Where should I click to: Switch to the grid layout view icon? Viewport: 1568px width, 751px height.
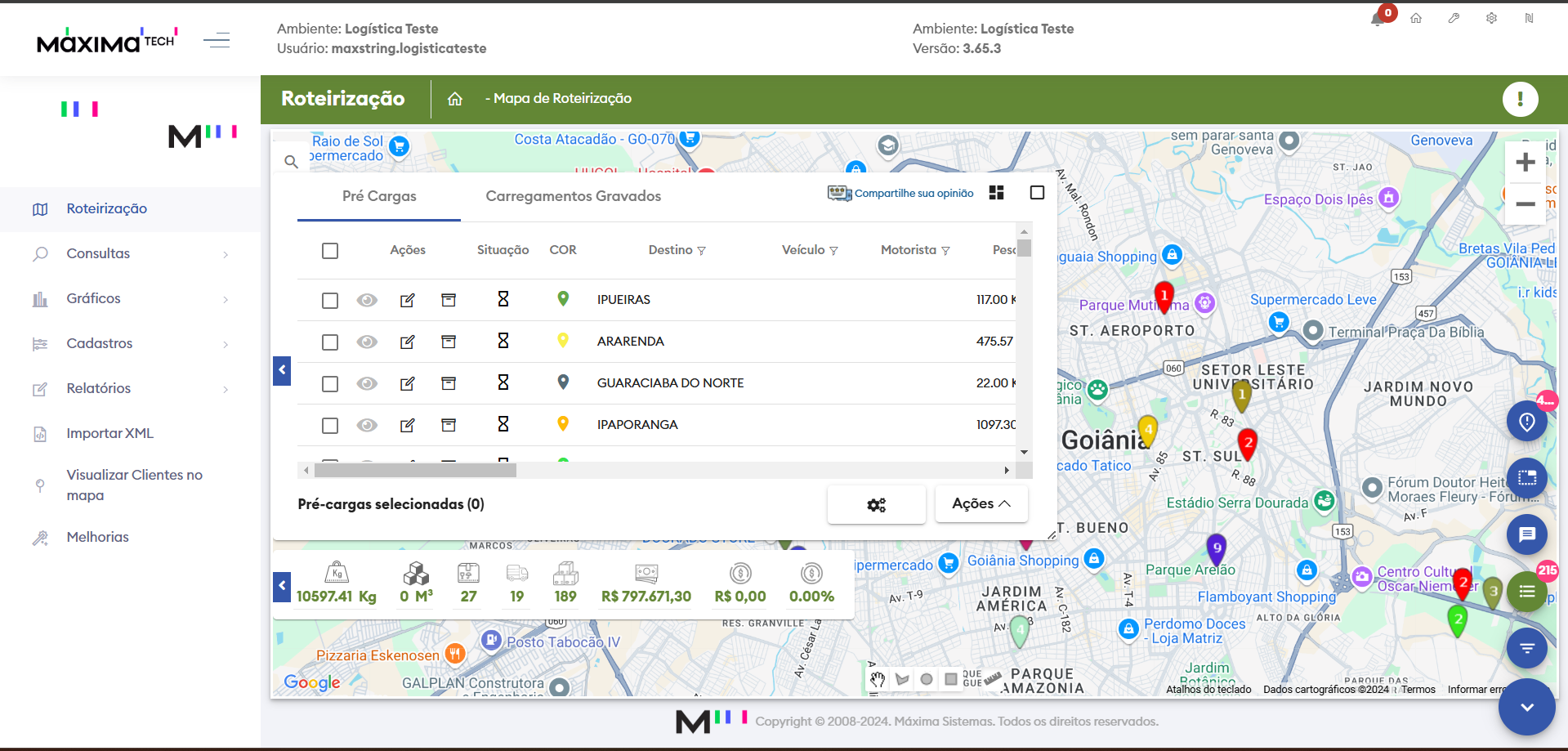pos(996,193)
